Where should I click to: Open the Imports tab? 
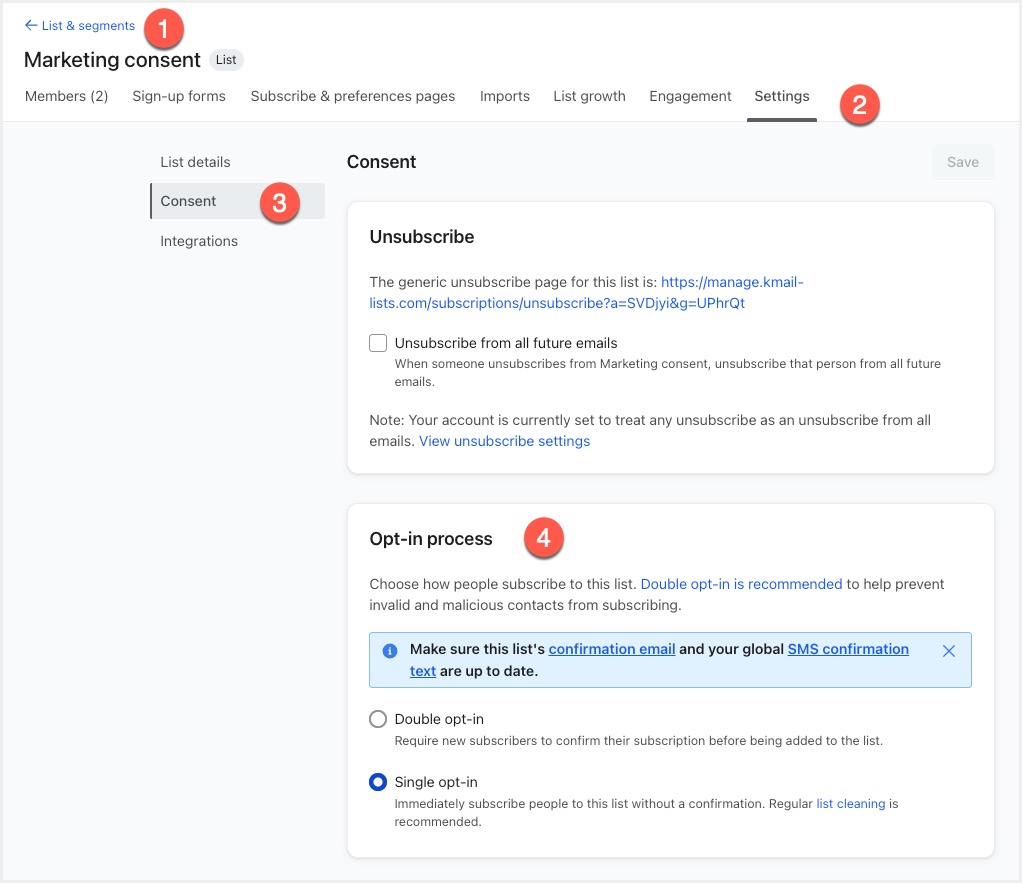505,96
